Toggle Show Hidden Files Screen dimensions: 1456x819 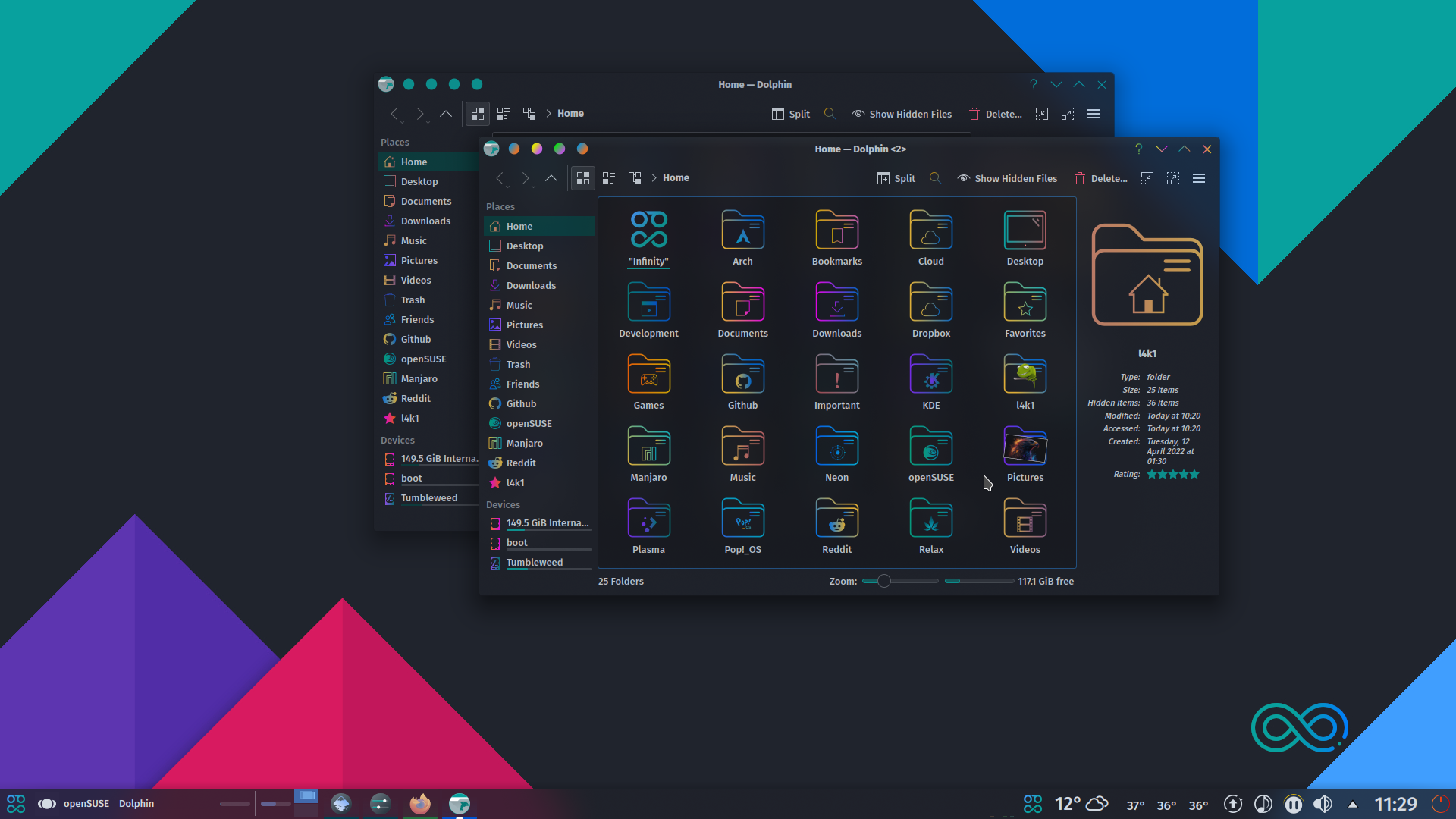(1007, 178)
